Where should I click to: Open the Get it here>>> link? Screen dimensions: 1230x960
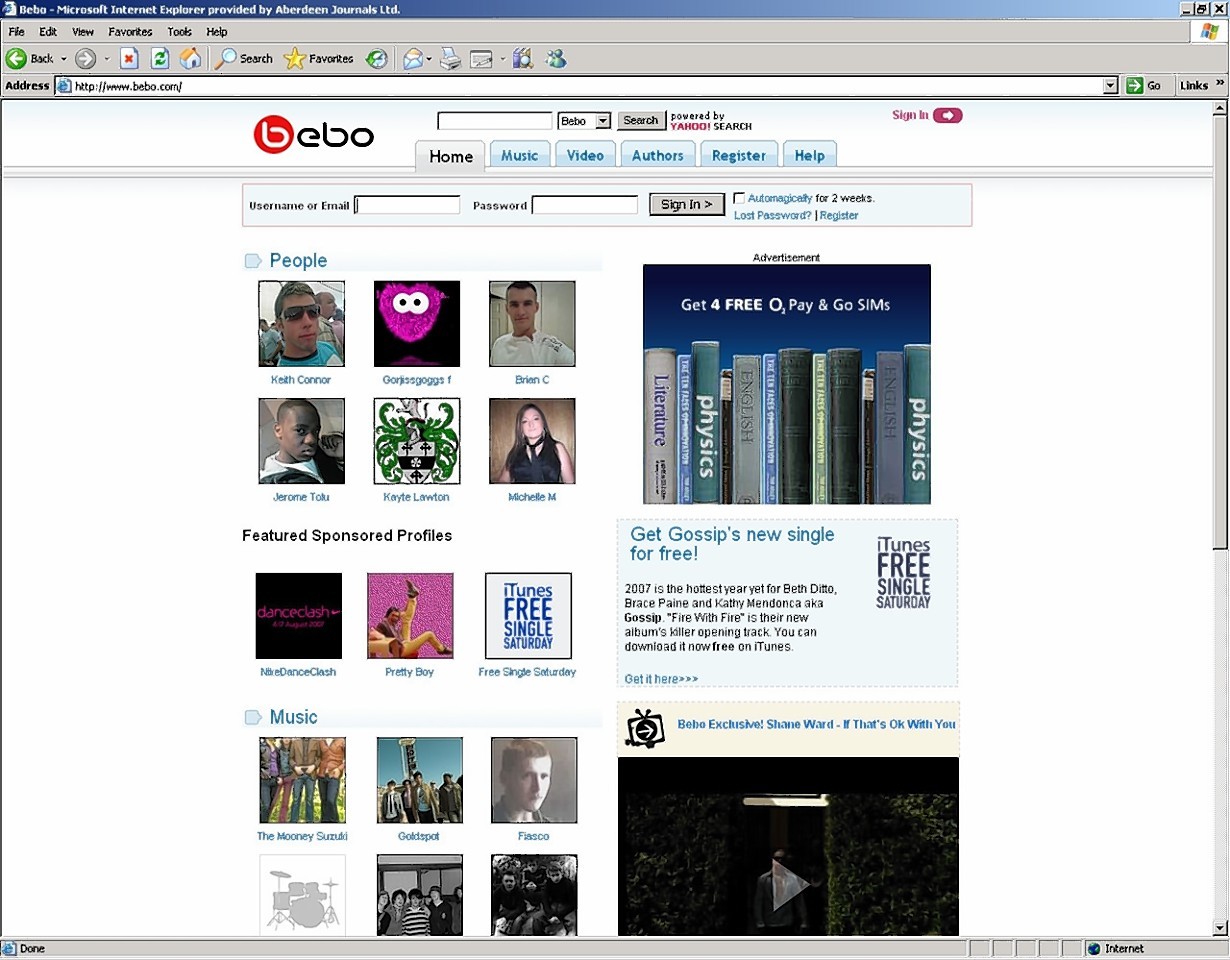tap(661, 679)
